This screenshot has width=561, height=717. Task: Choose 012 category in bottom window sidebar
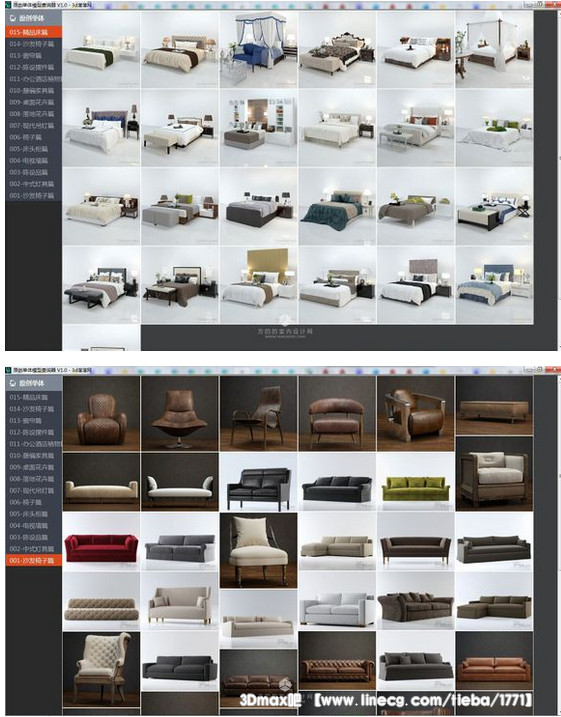[33, 432]
